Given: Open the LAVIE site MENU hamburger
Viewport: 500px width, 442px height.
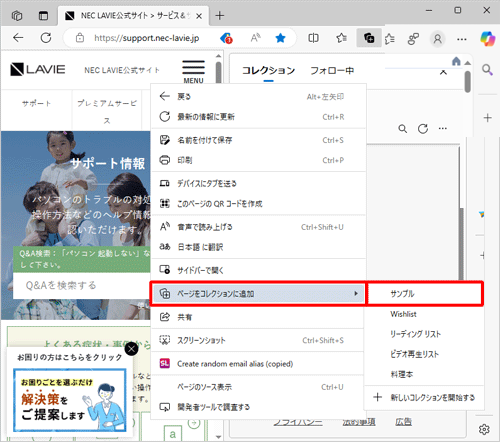Looking at the screenshot, I should 193,71.
